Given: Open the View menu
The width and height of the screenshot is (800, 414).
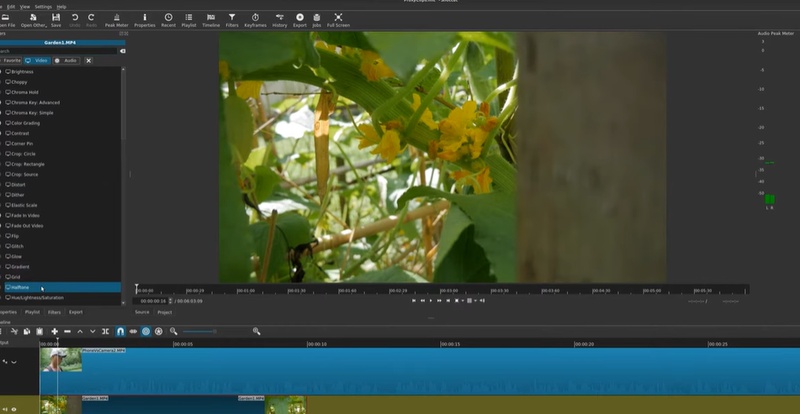Looking at the screenshot, I should point(24,7).
